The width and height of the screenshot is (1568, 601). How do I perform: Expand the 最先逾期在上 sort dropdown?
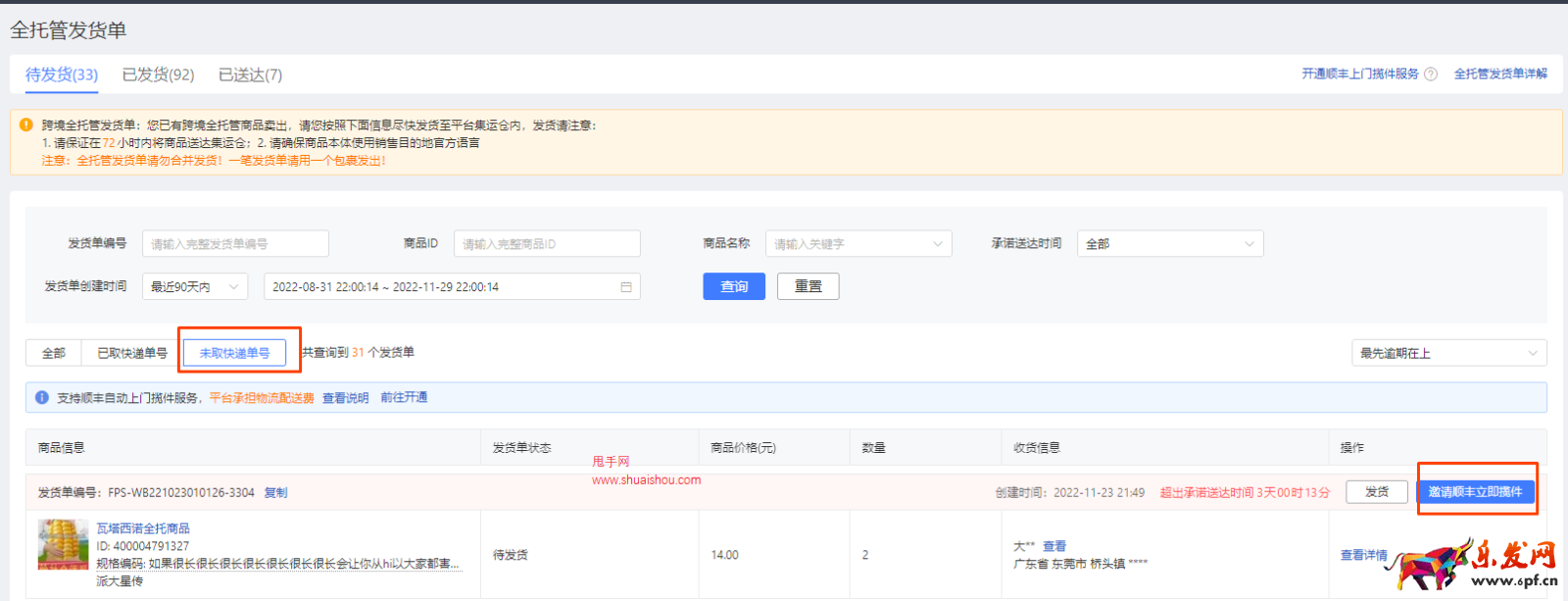1447,353
